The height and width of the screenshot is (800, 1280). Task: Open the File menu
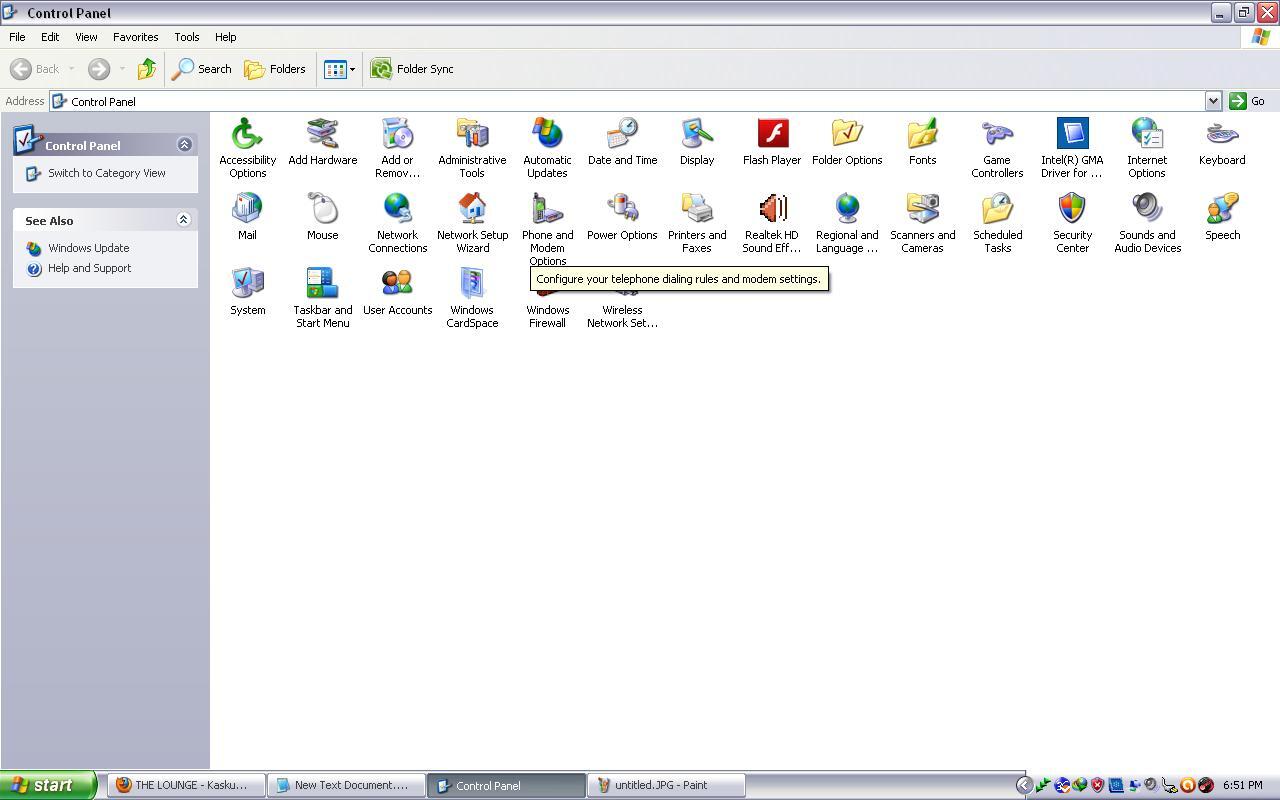tap(17, 37)
